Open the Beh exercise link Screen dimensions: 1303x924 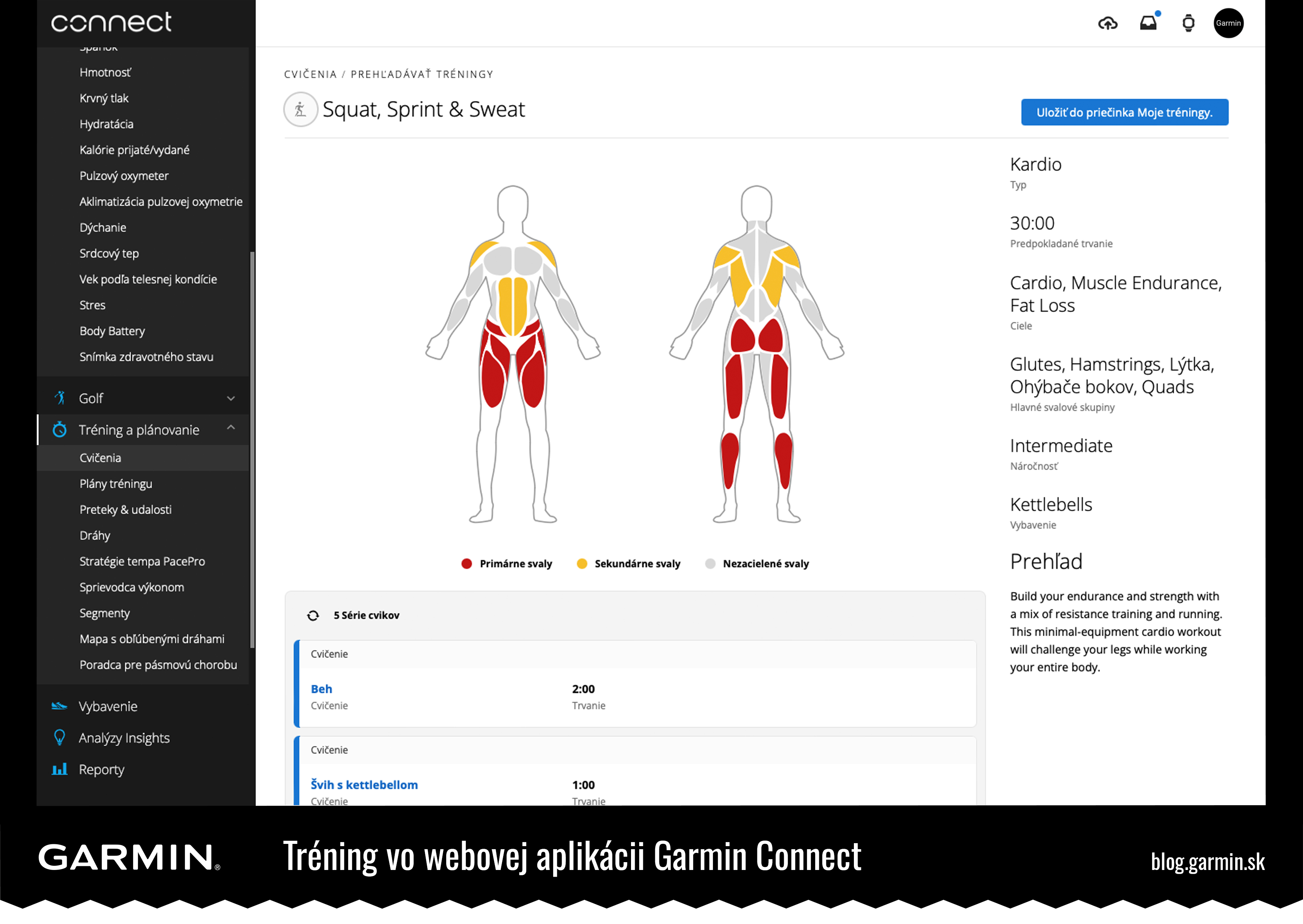coord(322,689)
